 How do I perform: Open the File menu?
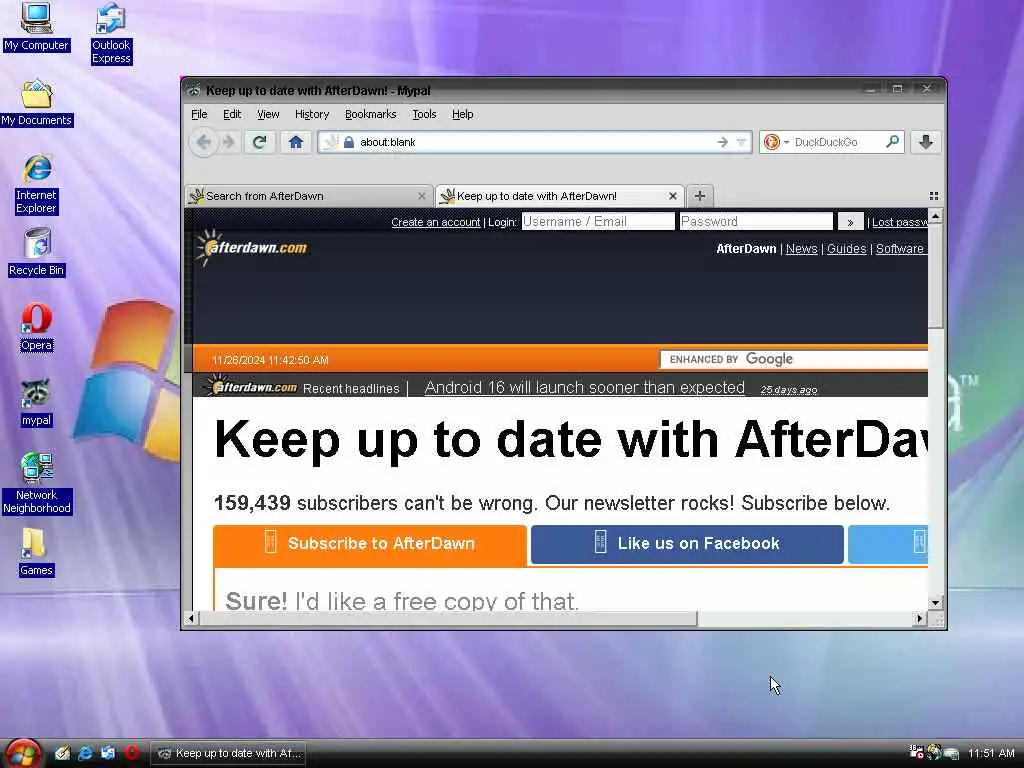tap(199, 114)
